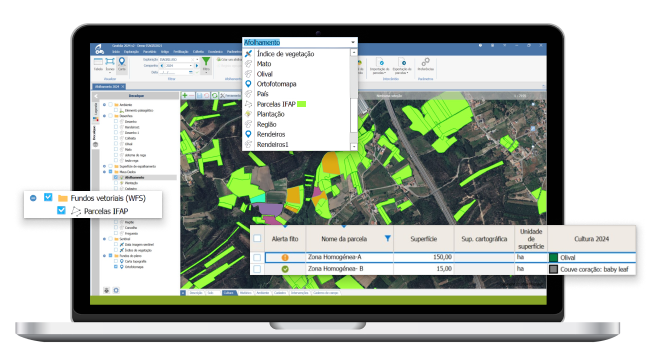Click the filter icon in Nome da parcela header
The width and height of the screenshot is (647, 364).
click(387, 239)
